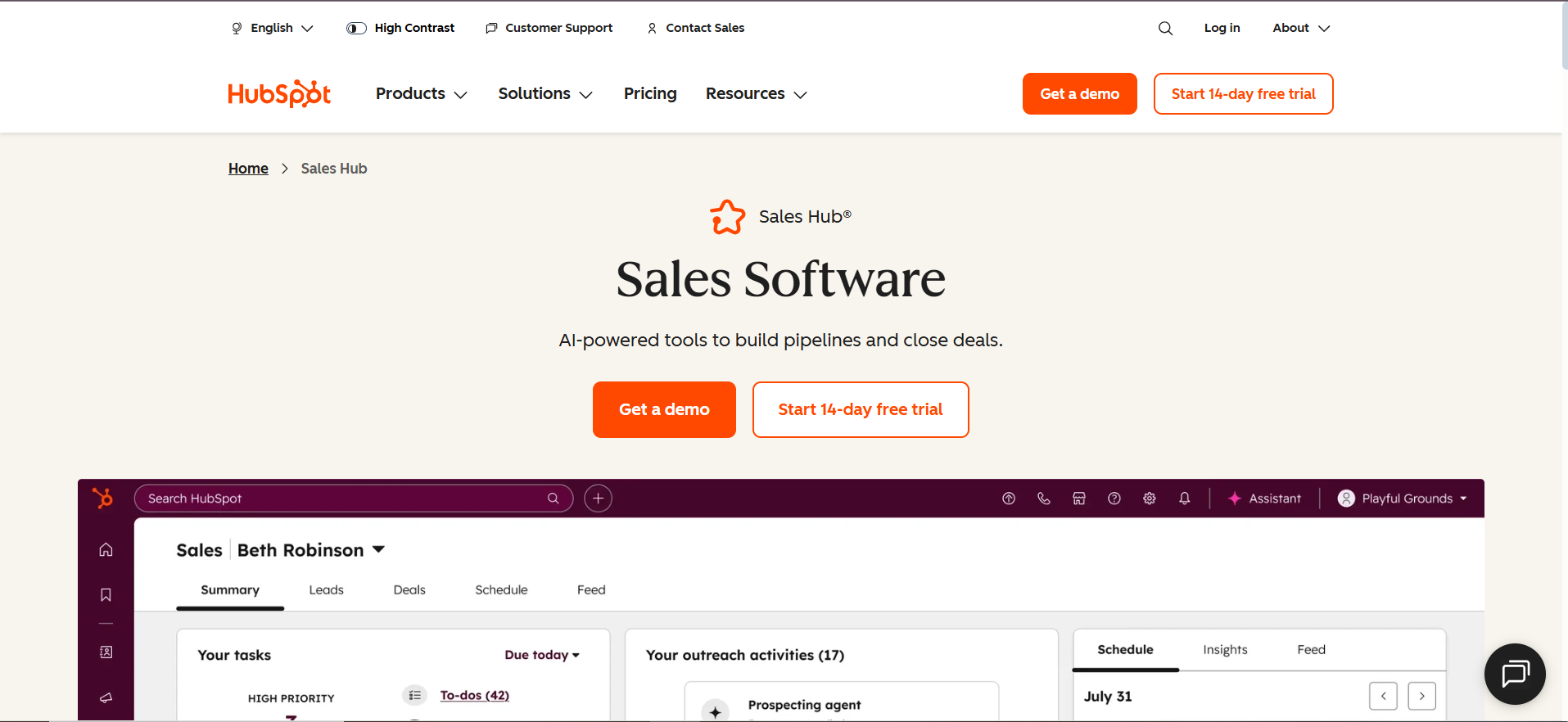Click the Prospecting agent label
This screenshot has width=1568, height=722.
[804, 705]
